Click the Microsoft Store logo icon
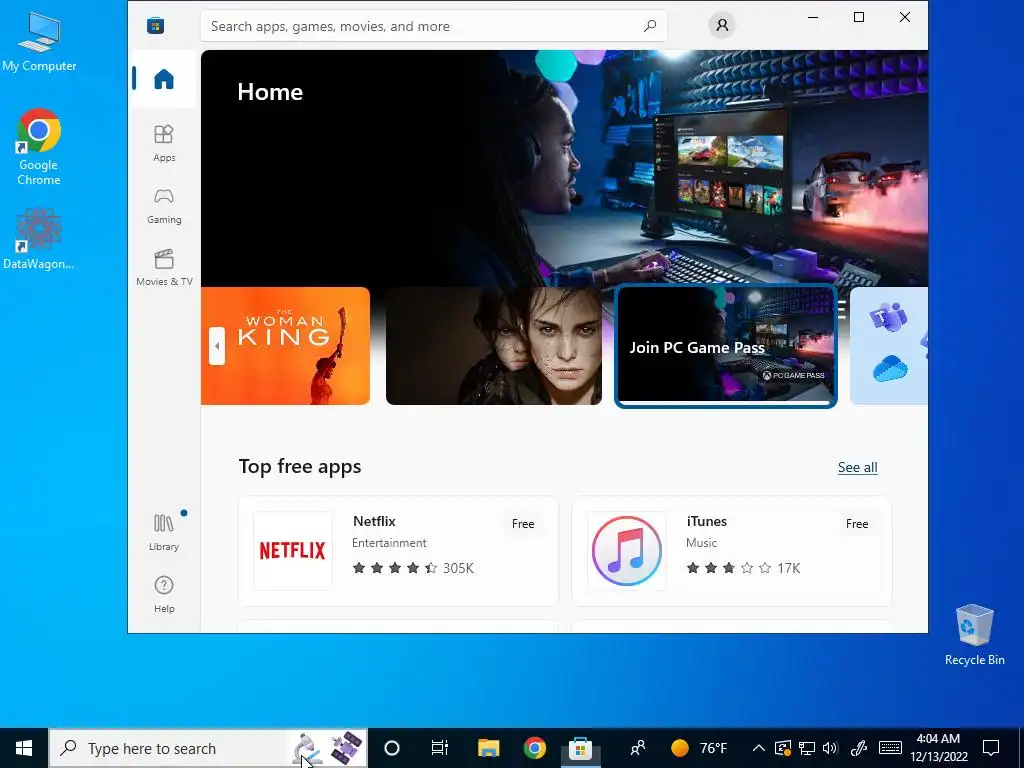Screen dimensions: 1024x768 pos(155,25)
